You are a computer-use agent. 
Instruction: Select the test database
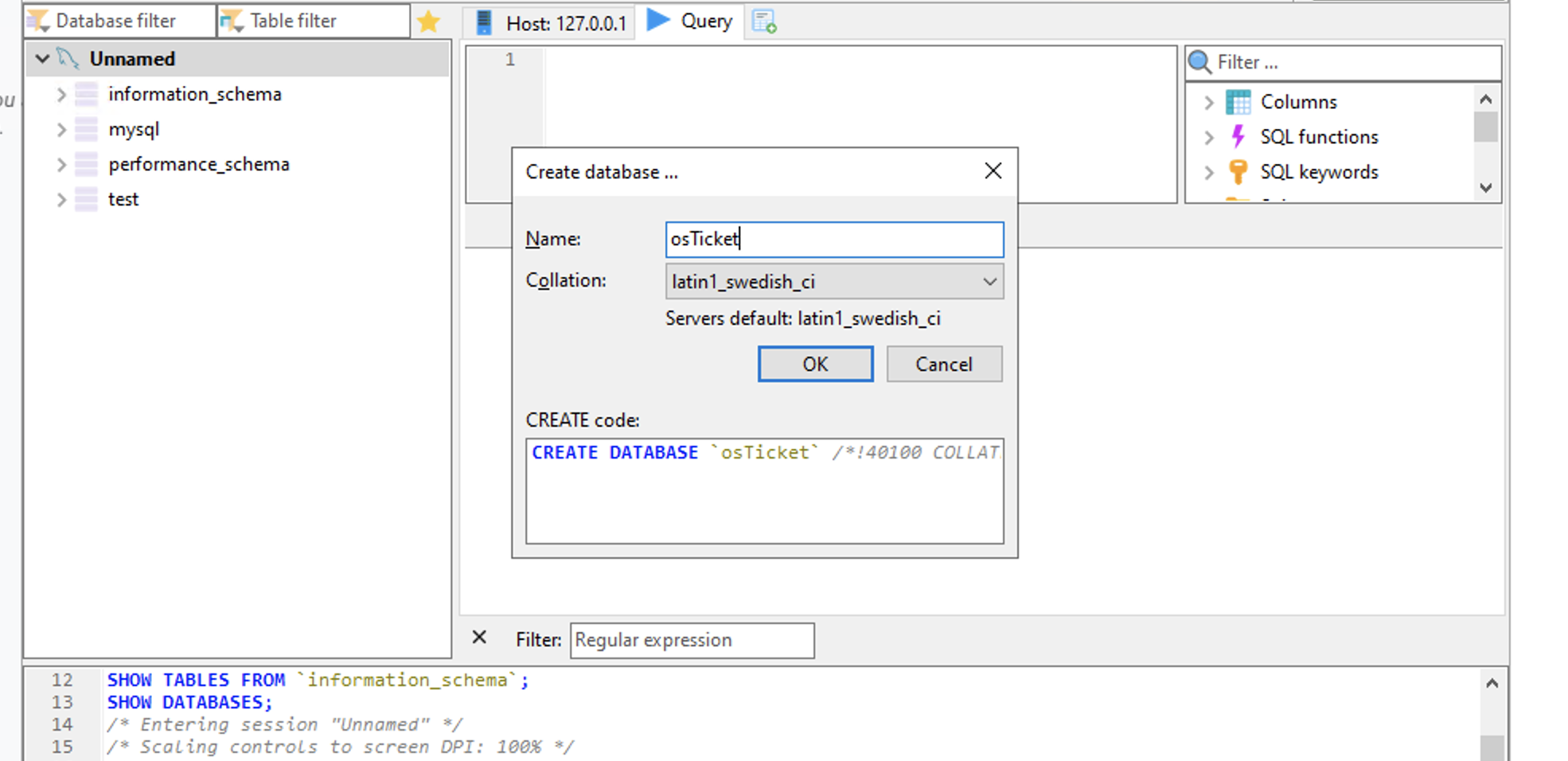pos(123,199)
